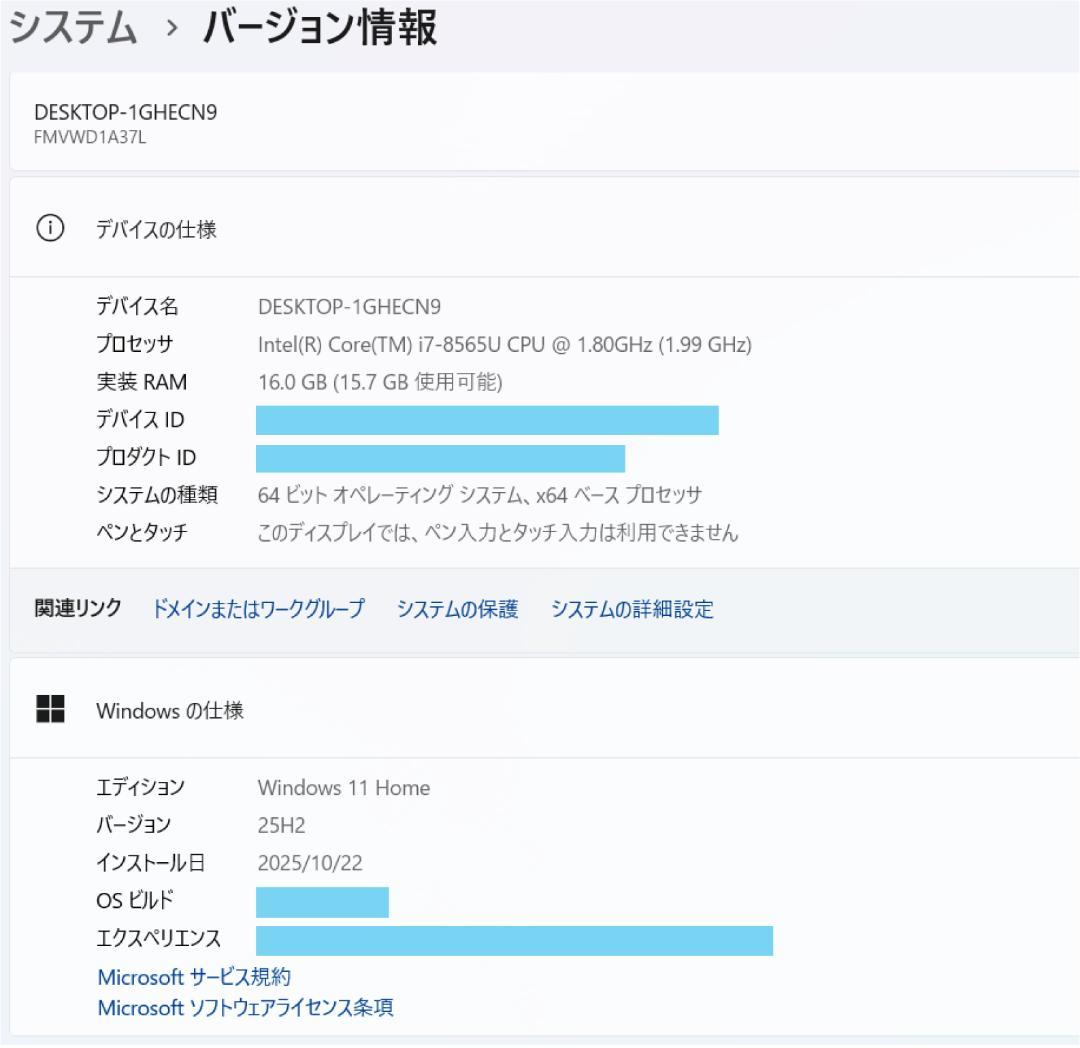
Task: Click the エクスペリエンス label
Action: pos(159,938)
